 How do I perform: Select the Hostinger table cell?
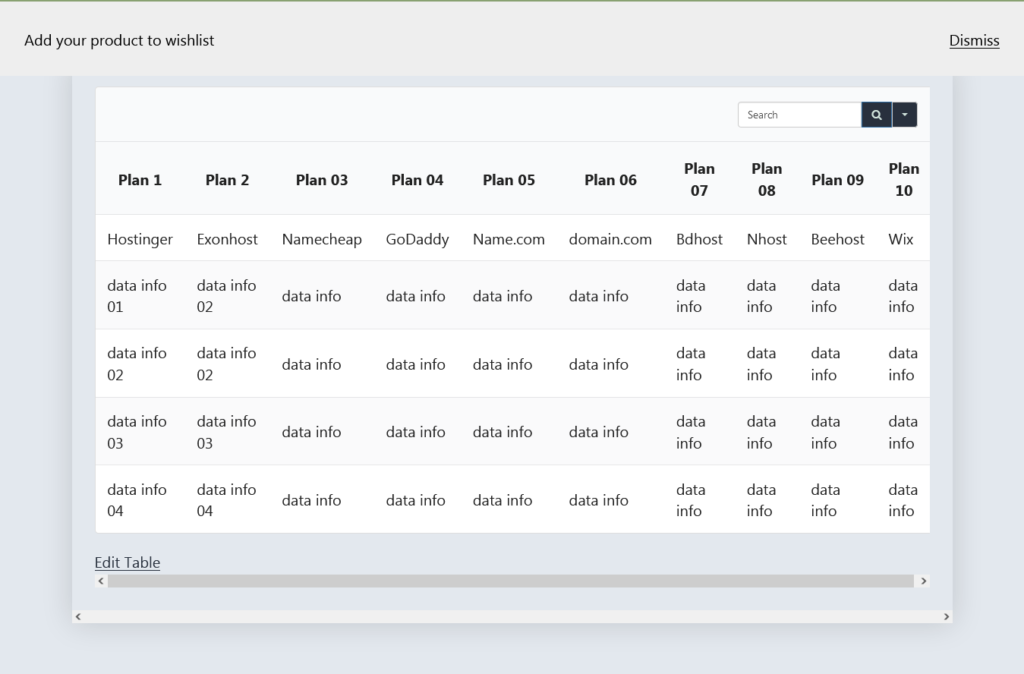pyautogui.click(x=140, y=239)
